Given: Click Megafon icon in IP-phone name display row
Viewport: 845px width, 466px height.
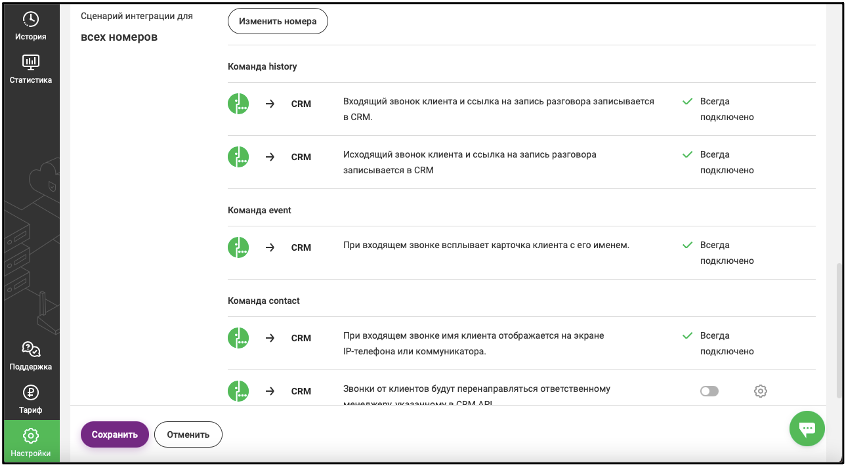Looking at the screenshot, I should pos(238,338).
